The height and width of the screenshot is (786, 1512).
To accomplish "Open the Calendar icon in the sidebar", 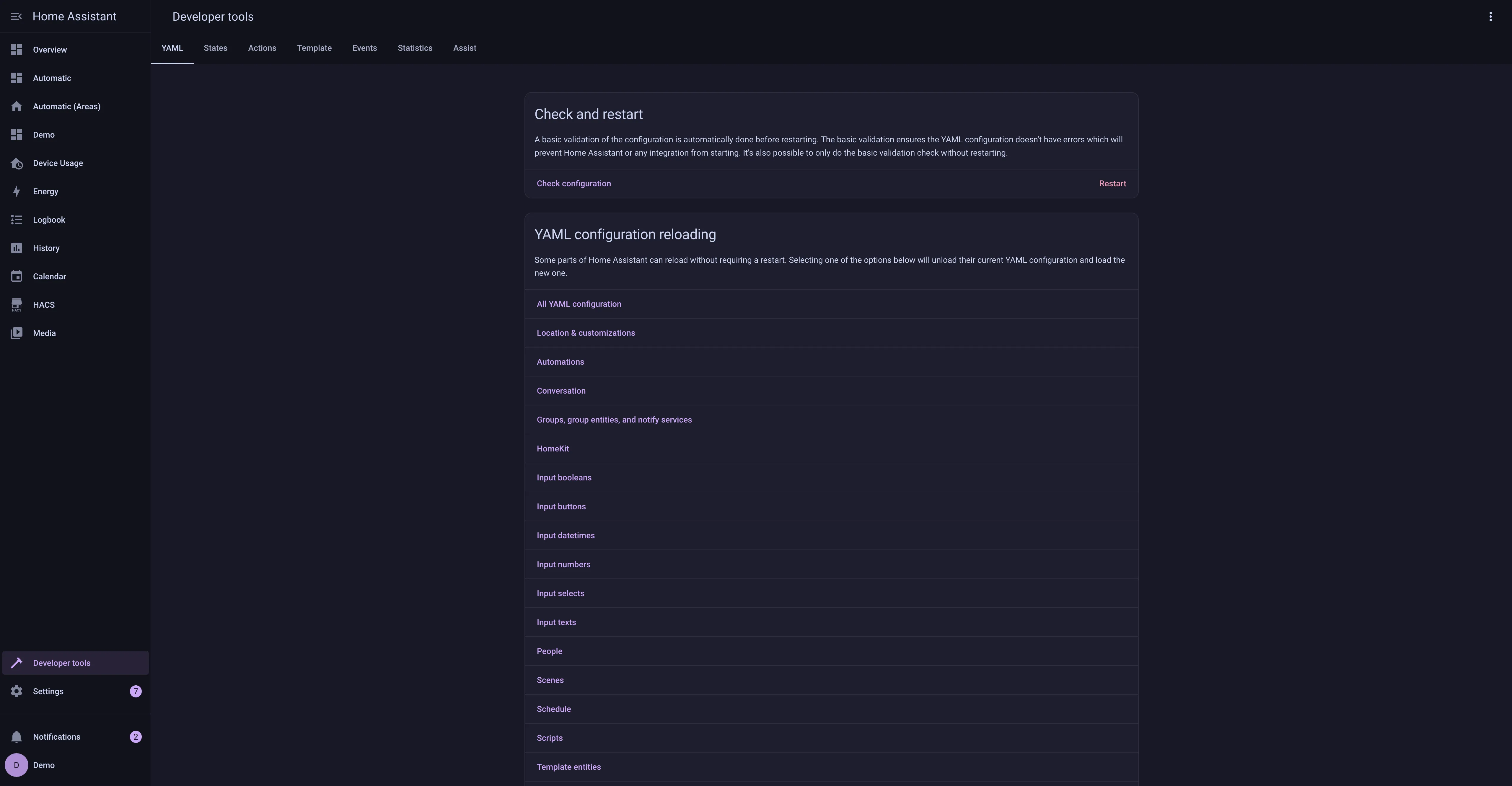I will point(17,276).
